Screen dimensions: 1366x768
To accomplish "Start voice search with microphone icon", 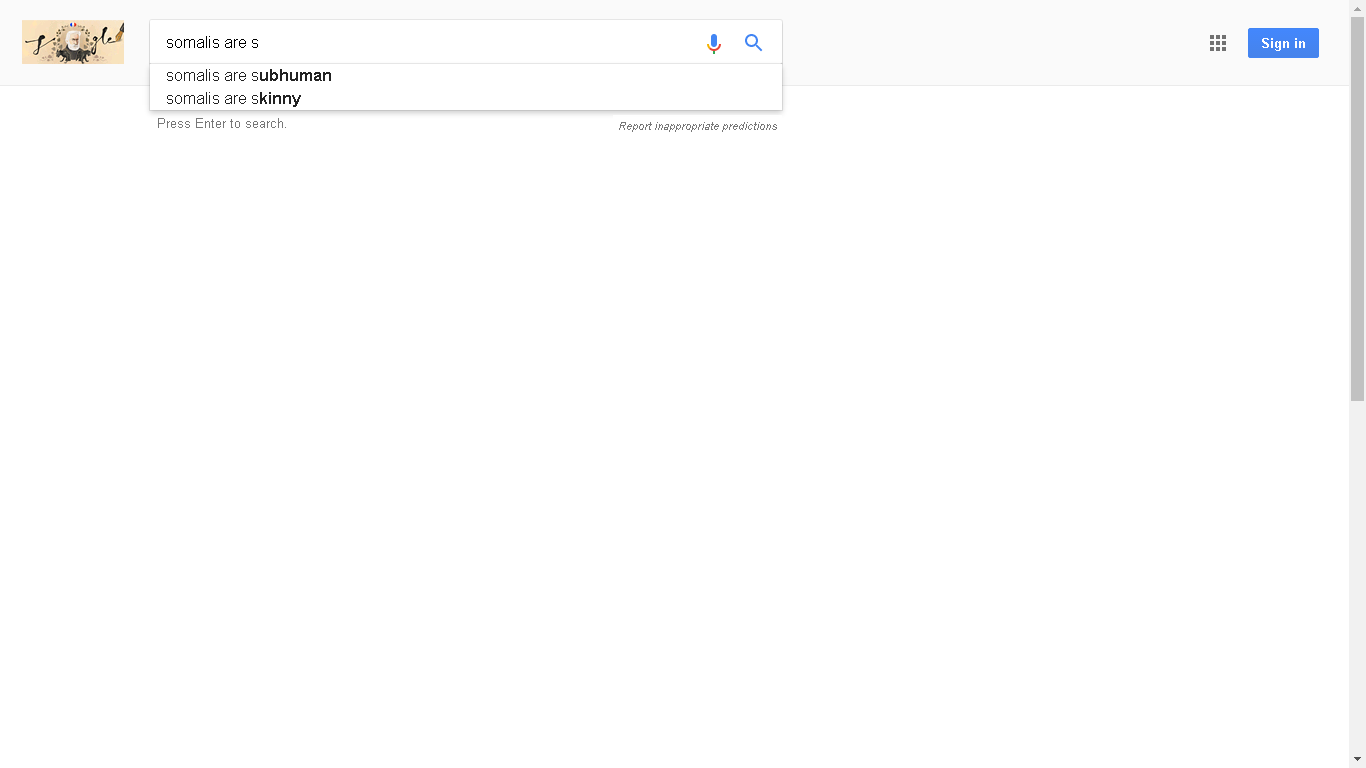I will tap(714, 43).
